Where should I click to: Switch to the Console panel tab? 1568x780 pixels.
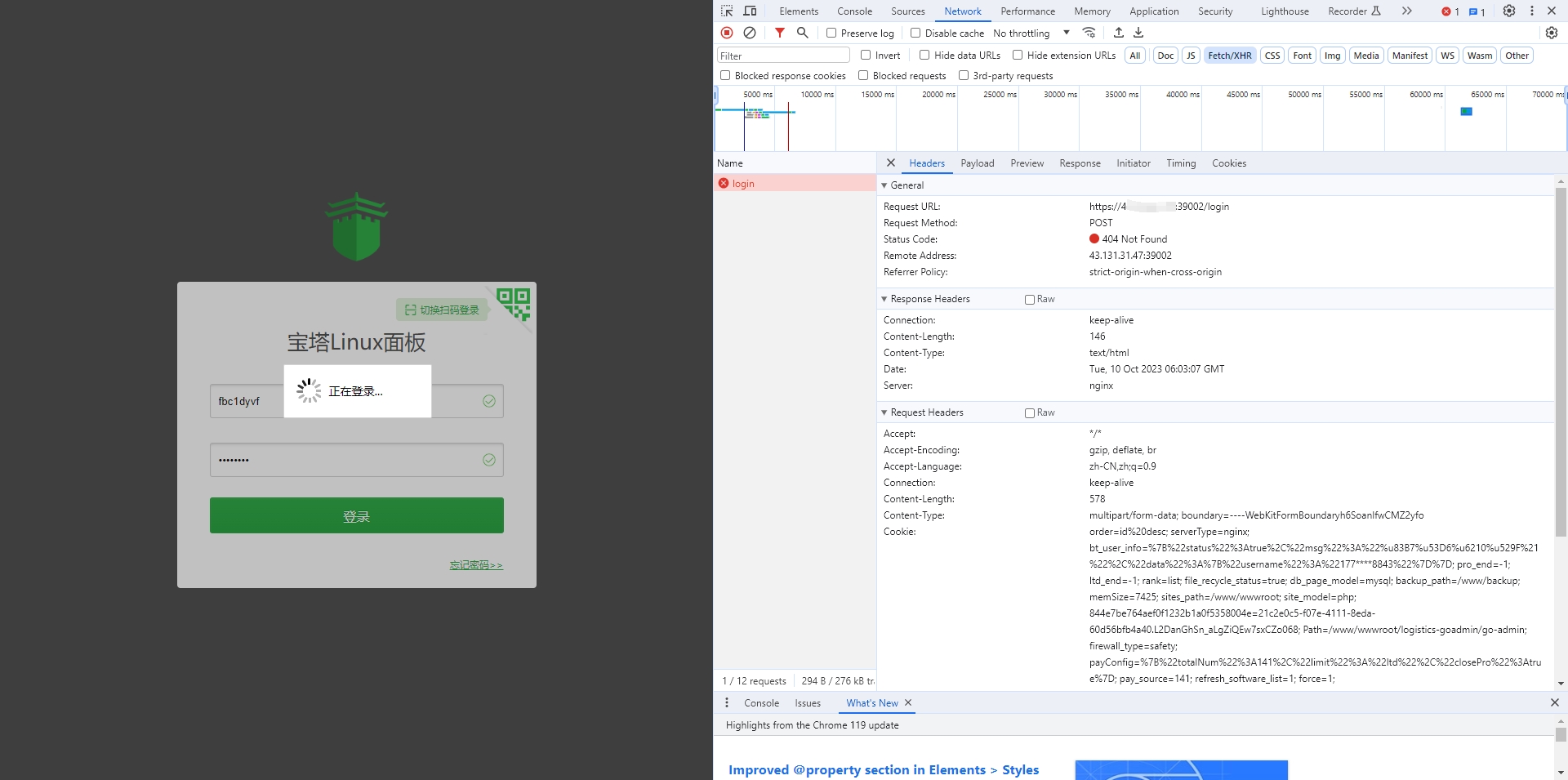[x=855, y=11]
